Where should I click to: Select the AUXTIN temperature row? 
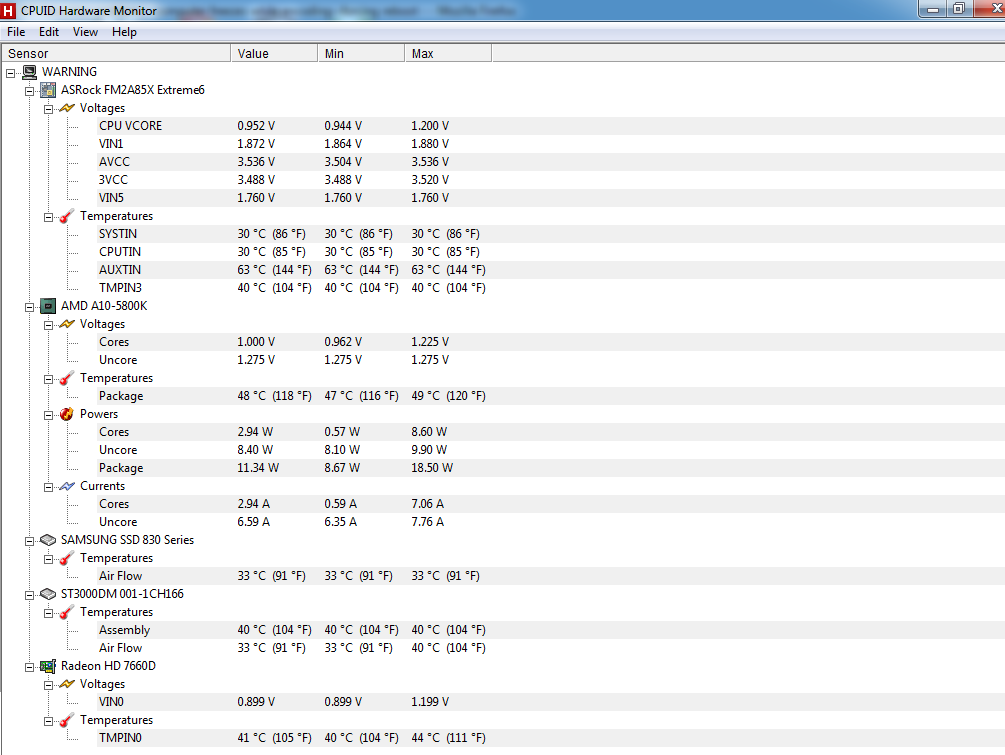point(551,270)
